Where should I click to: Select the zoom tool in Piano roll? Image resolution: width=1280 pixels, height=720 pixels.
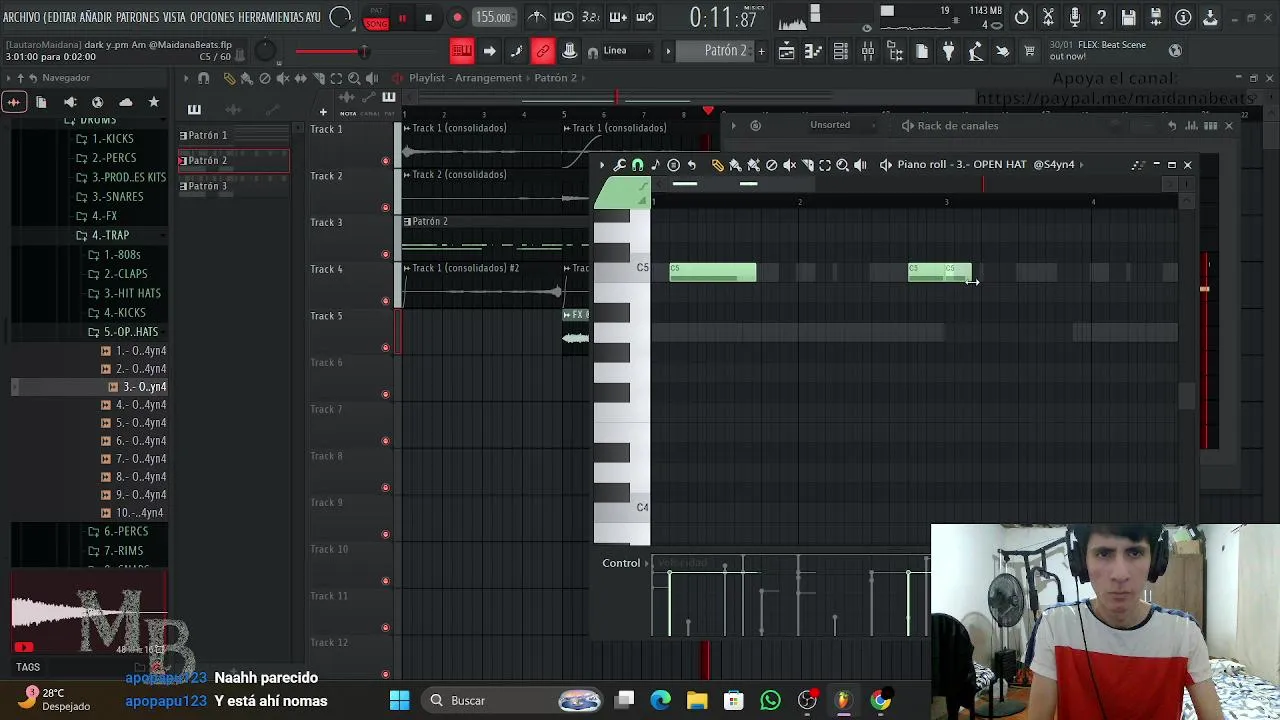[x=843, y=165]
